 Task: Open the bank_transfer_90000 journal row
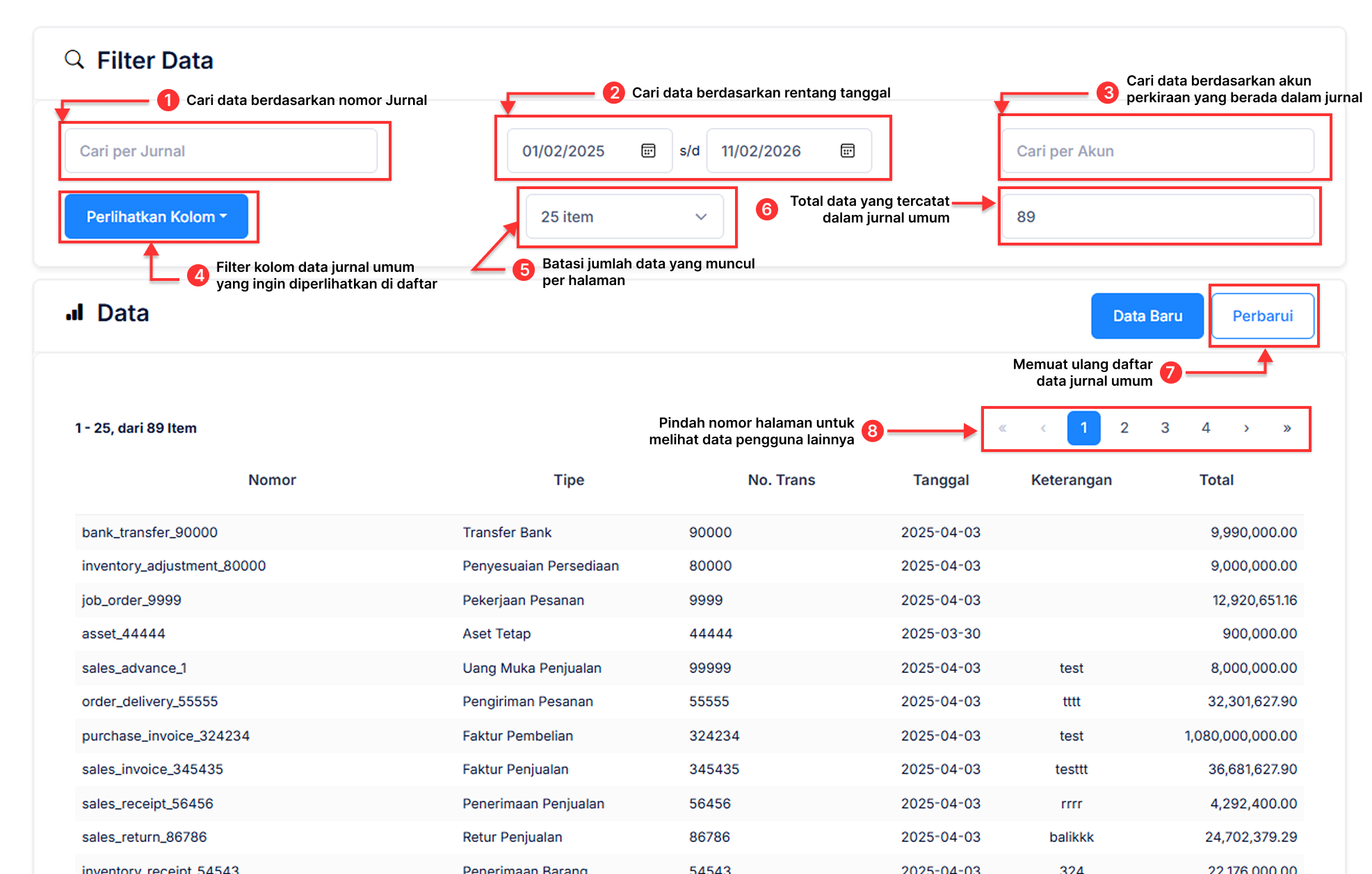point(150,533)
